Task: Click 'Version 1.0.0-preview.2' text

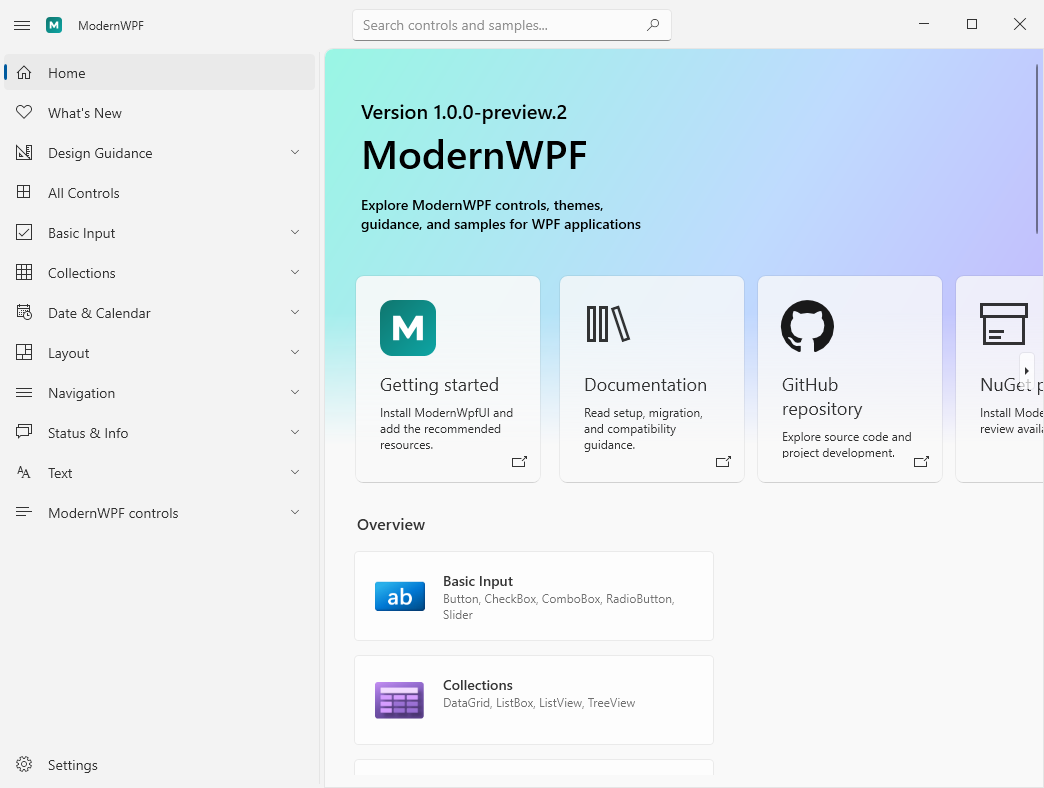Action: pos(464,112)
